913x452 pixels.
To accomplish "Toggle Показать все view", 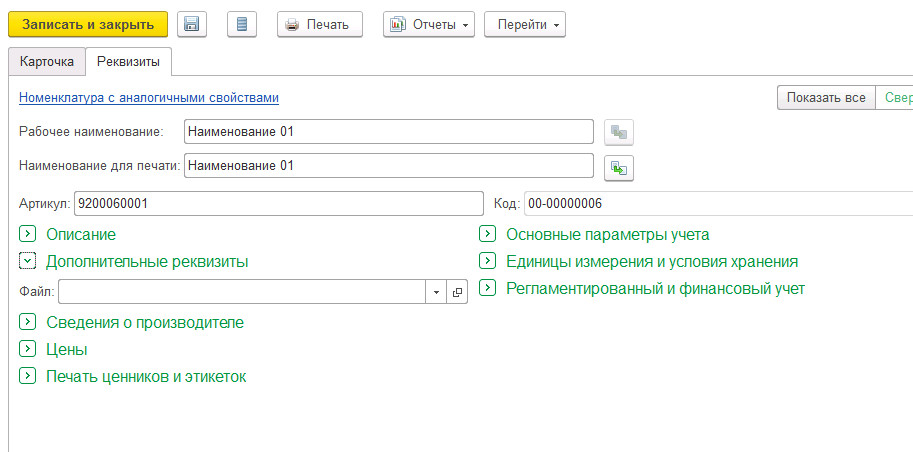I will click(825, 98).
